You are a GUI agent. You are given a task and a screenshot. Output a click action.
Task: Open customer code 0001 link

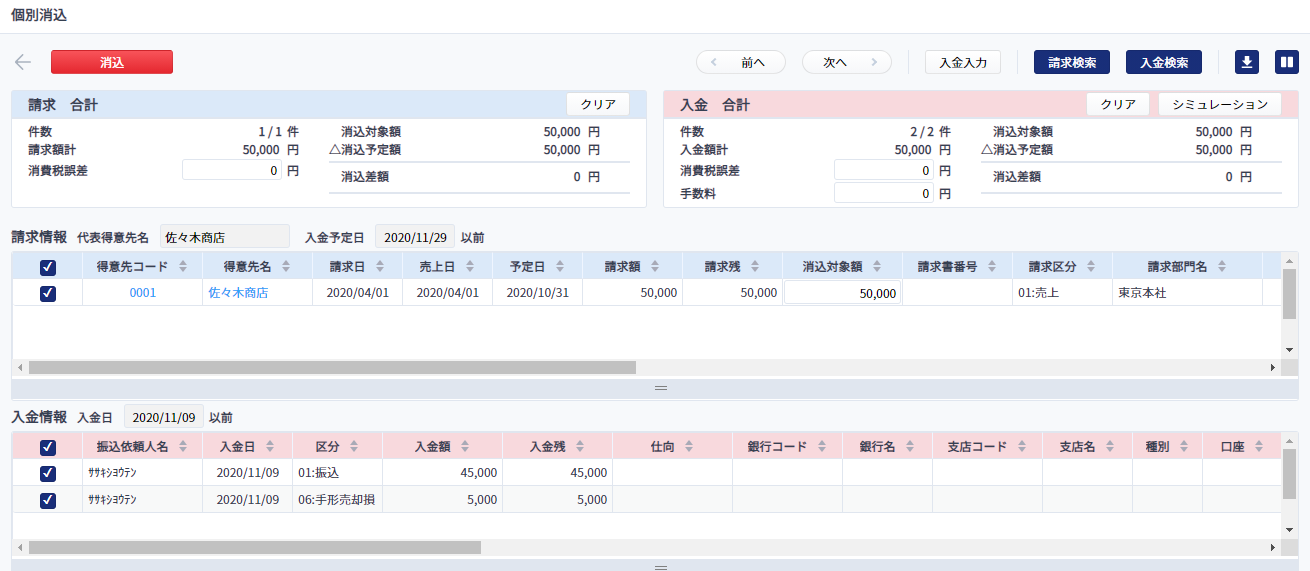pyautogui.click(x=143, y=293)
